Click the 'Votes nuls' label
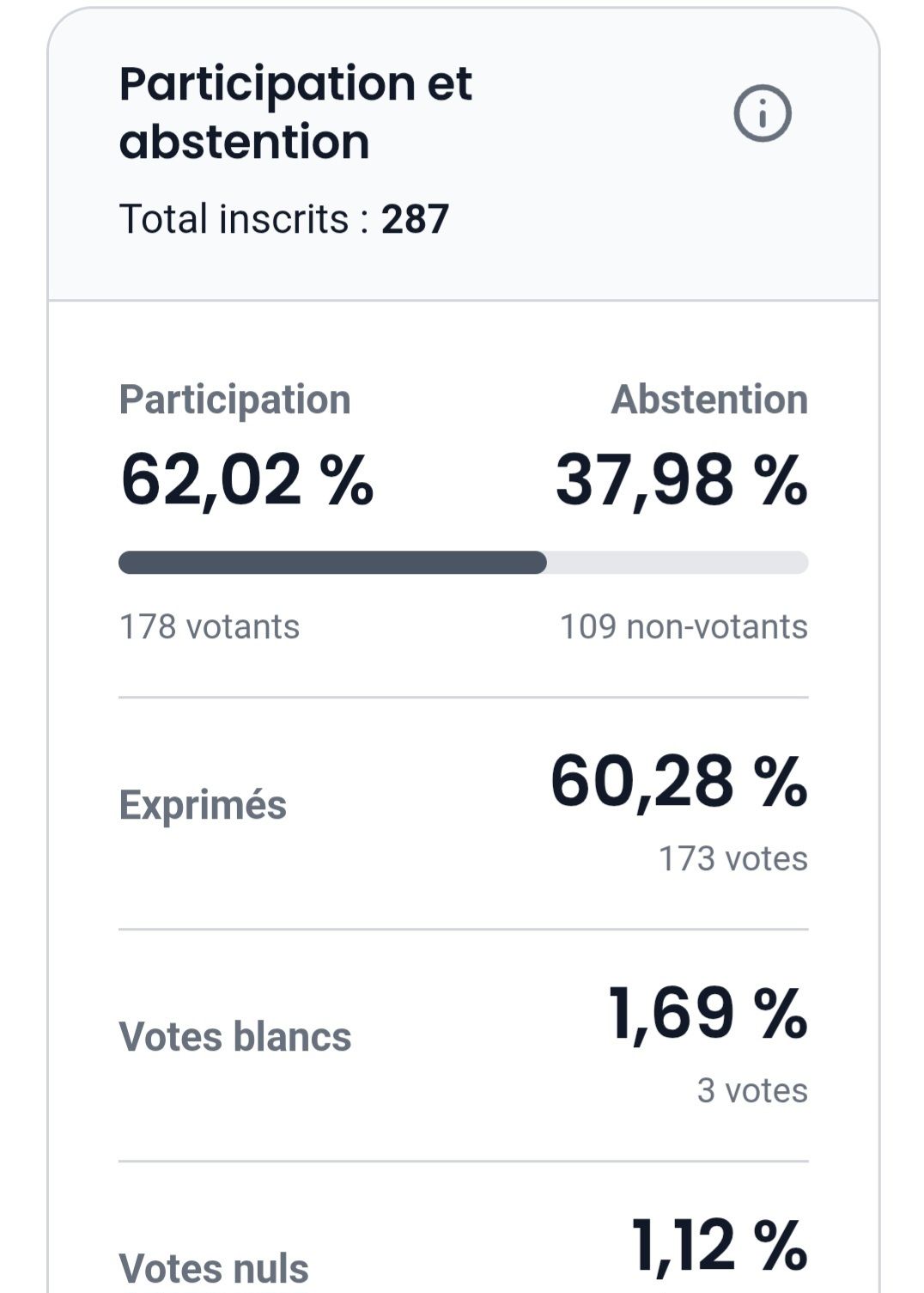This screenshot has width=924, height=1293. click(x=214, y=1268)
